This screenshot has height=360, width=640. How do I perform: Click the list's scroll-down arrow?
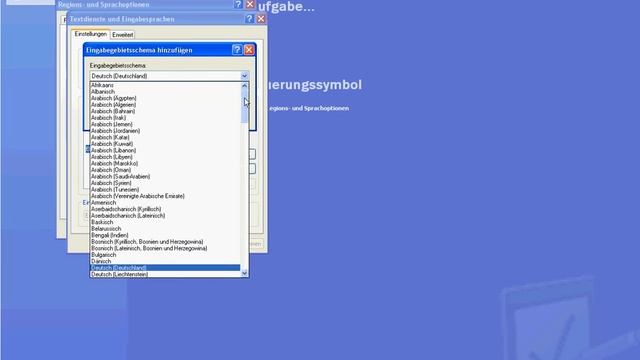(244, 273)
